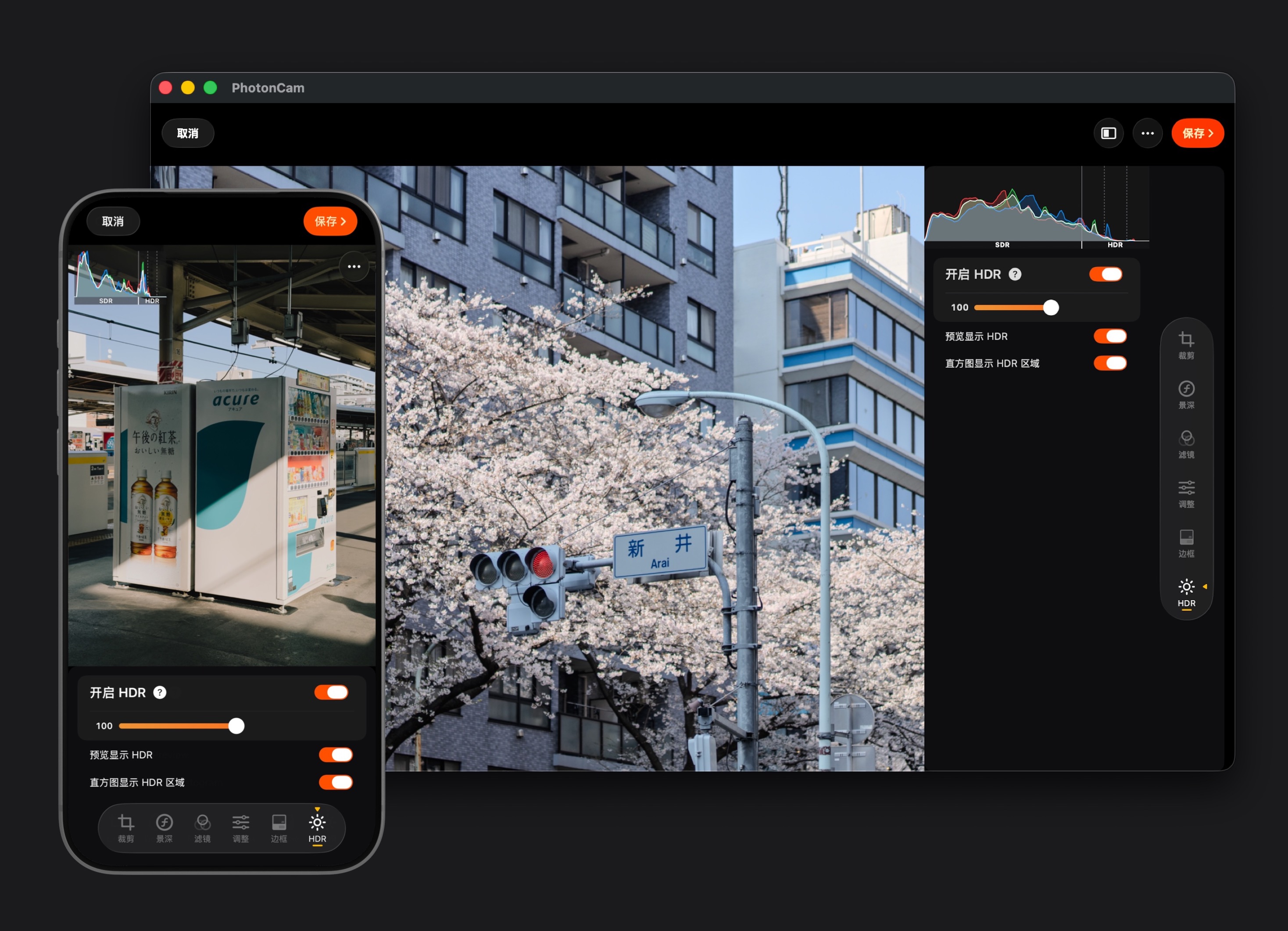Click help icon next to desktop 开启 HDR
Viewport: 1288px width, 931px height.
pos(1014,274)
